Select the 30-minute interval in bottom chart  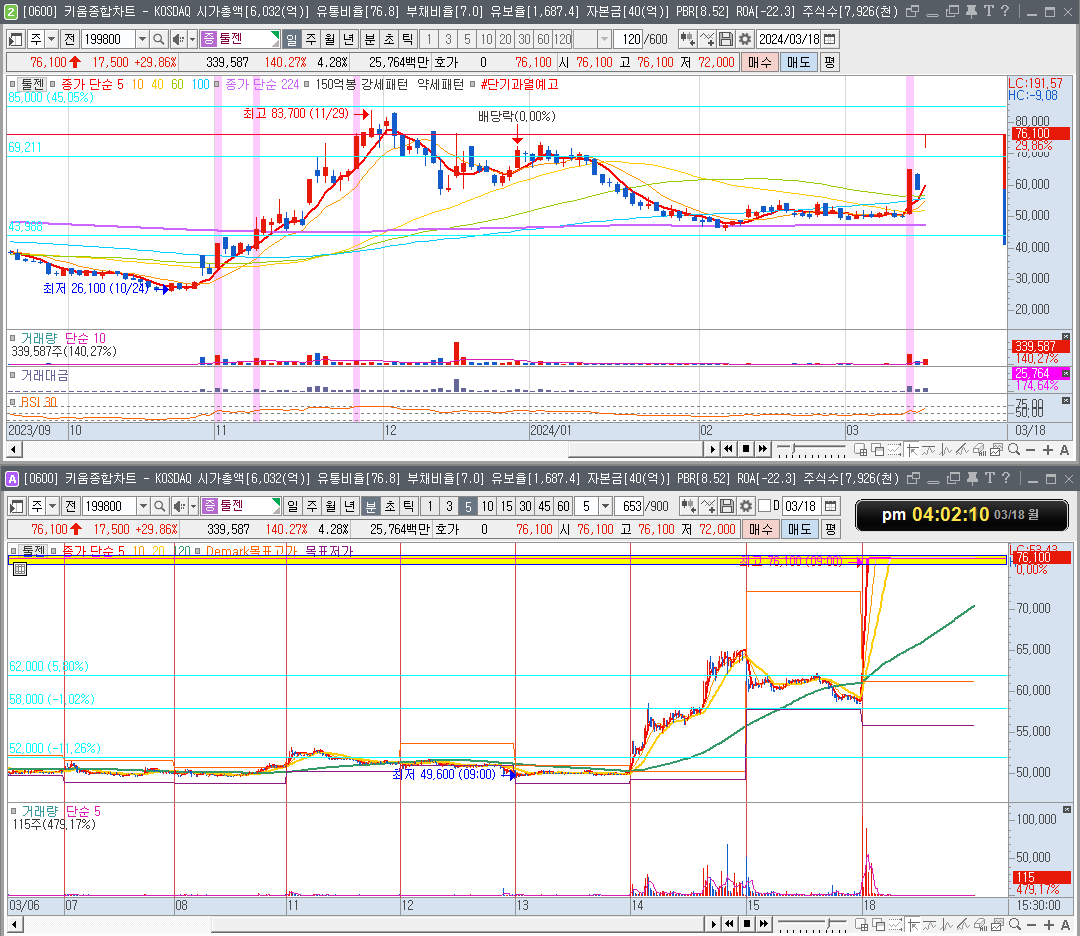click(x=526, y=506)
